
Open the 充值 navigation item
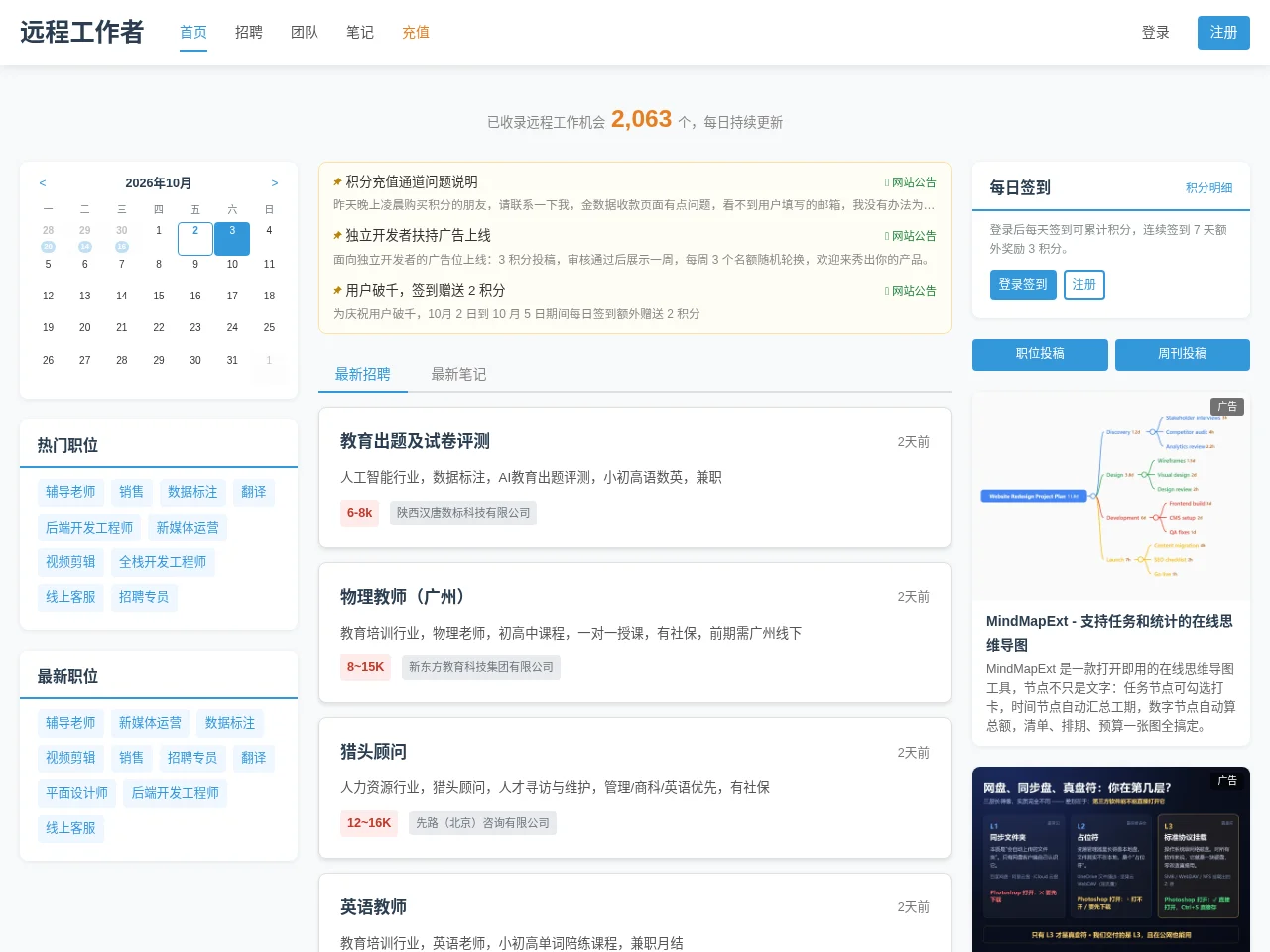[x=416, y=33]
